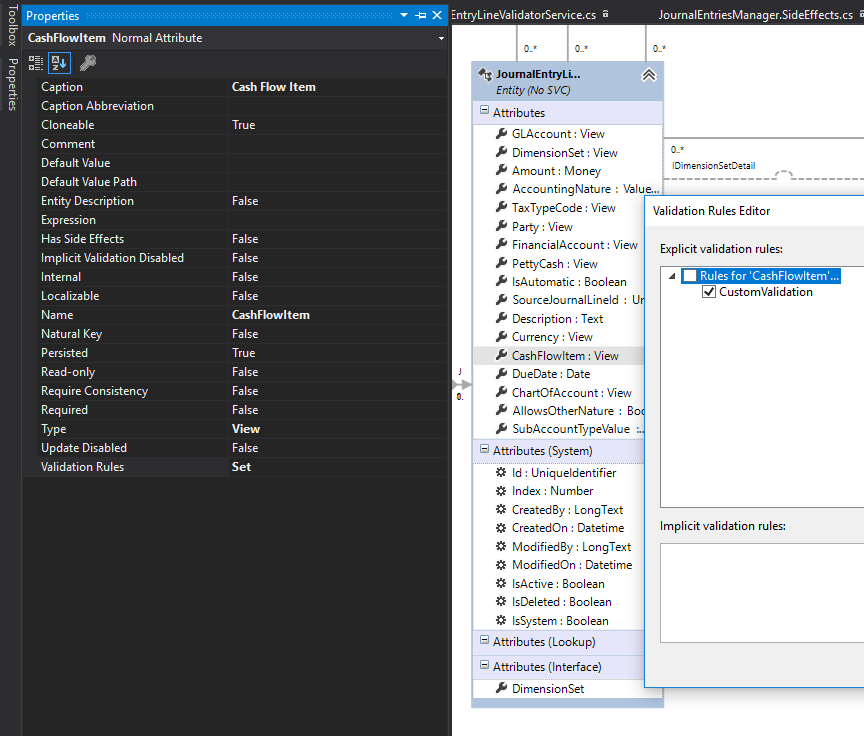Select ModifiedOn : Datetime system attribute
This screenshot has height=736, width=864.
click(x=571, y=565)
